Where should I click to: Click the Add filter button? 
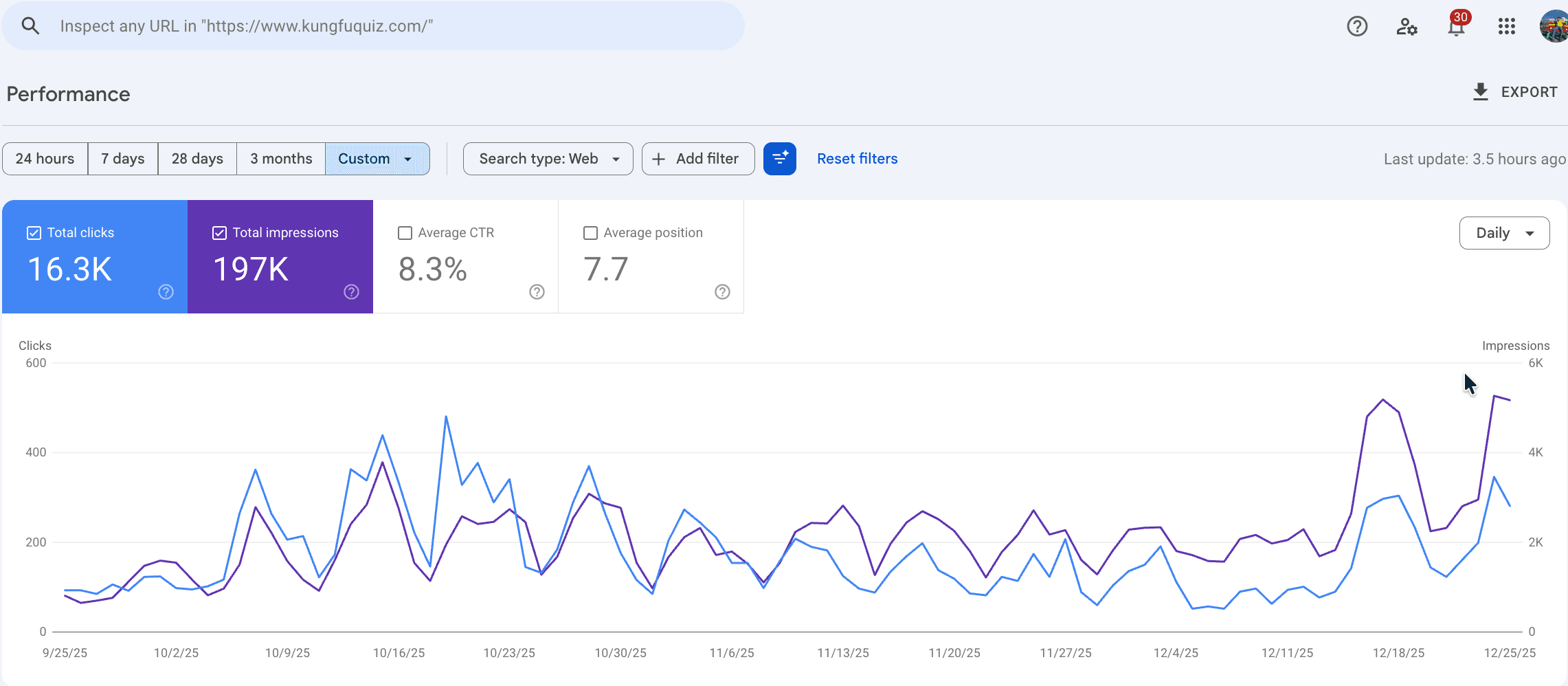697,158
